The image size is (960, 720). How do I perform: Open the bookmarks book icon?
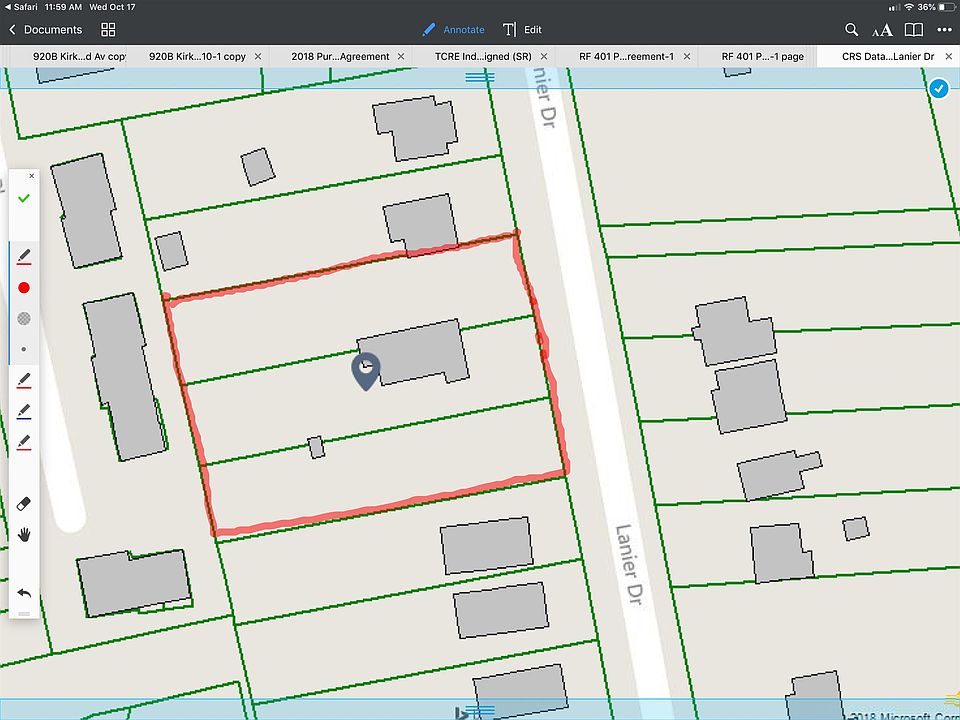click(913, 30)
